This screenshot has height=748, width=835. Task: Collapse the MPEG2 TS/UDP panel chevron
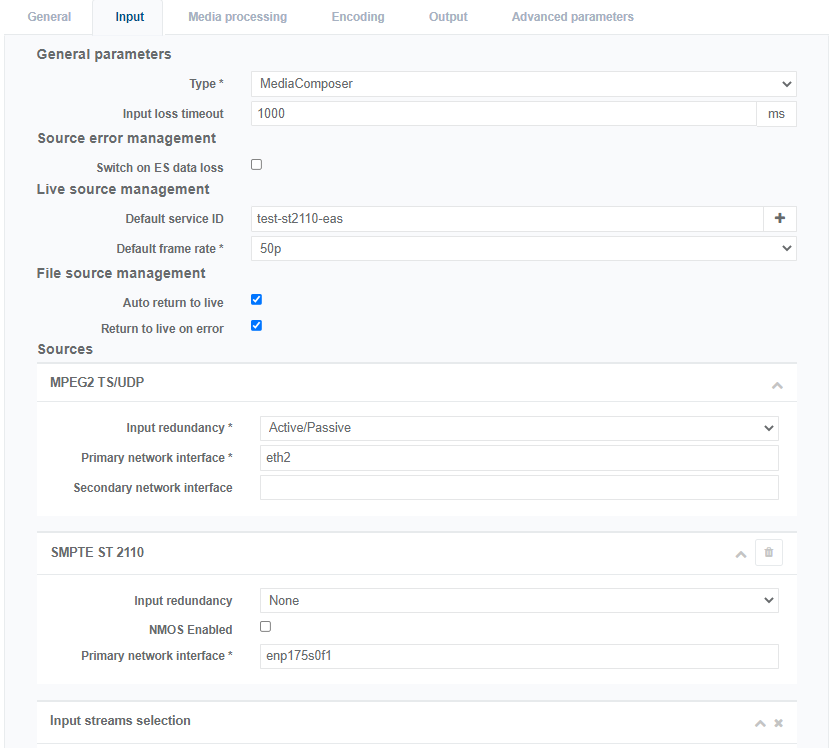tap(777, 385)
